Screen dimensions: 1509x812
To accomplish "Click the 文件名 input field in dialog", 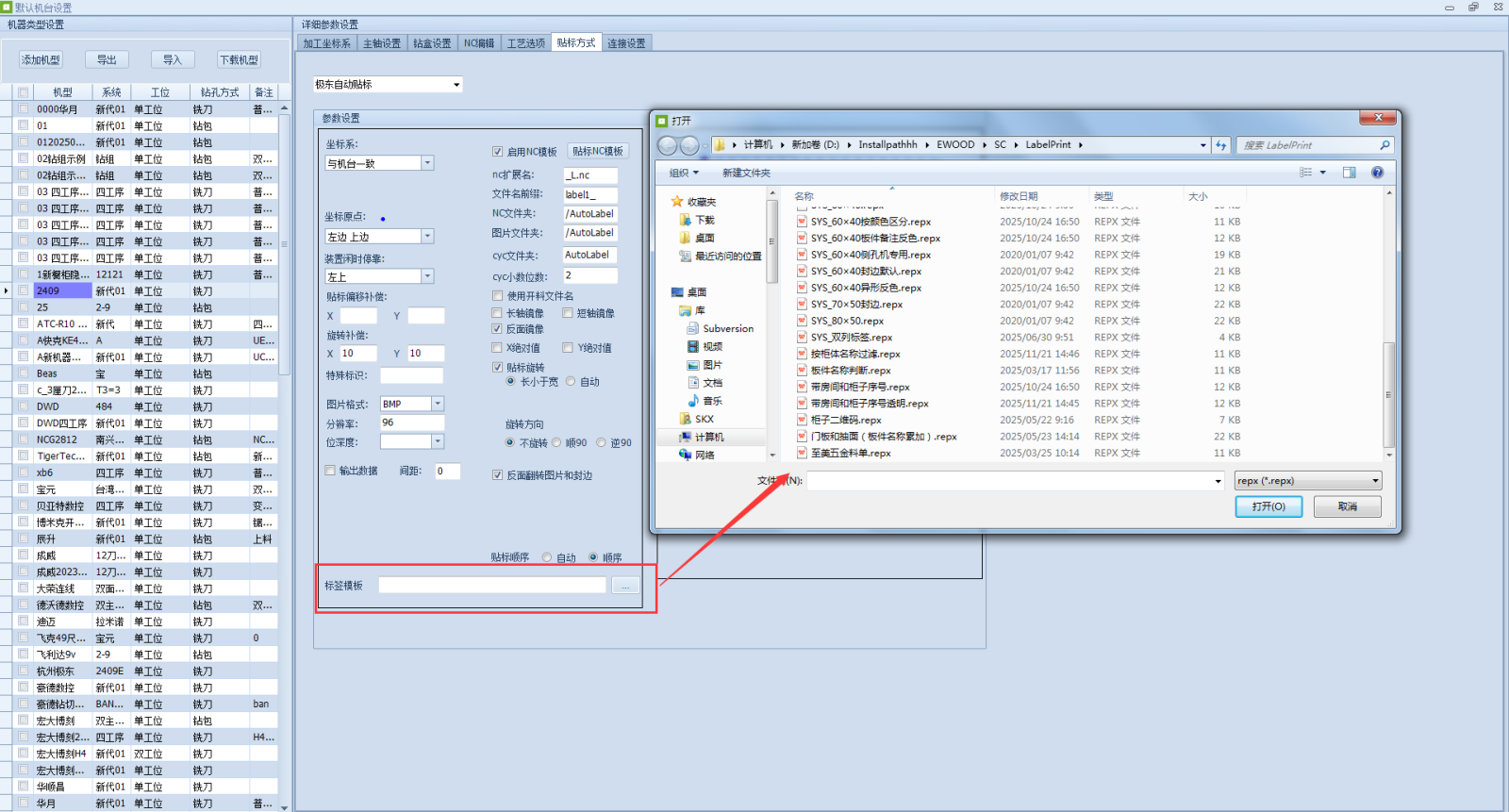I will pyautogui.click(x=1009, y=481).
